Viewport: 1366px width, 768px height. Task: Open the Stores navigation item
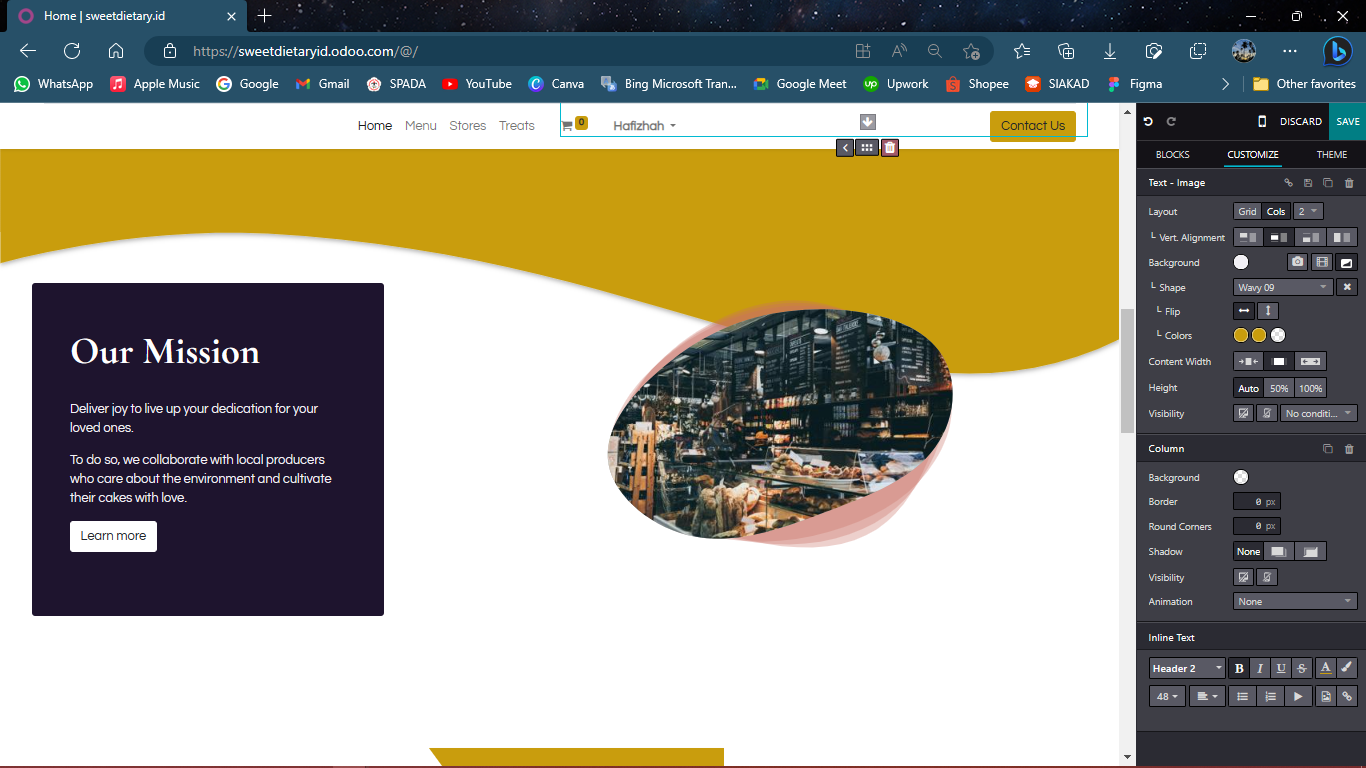[x=468, y=126]
